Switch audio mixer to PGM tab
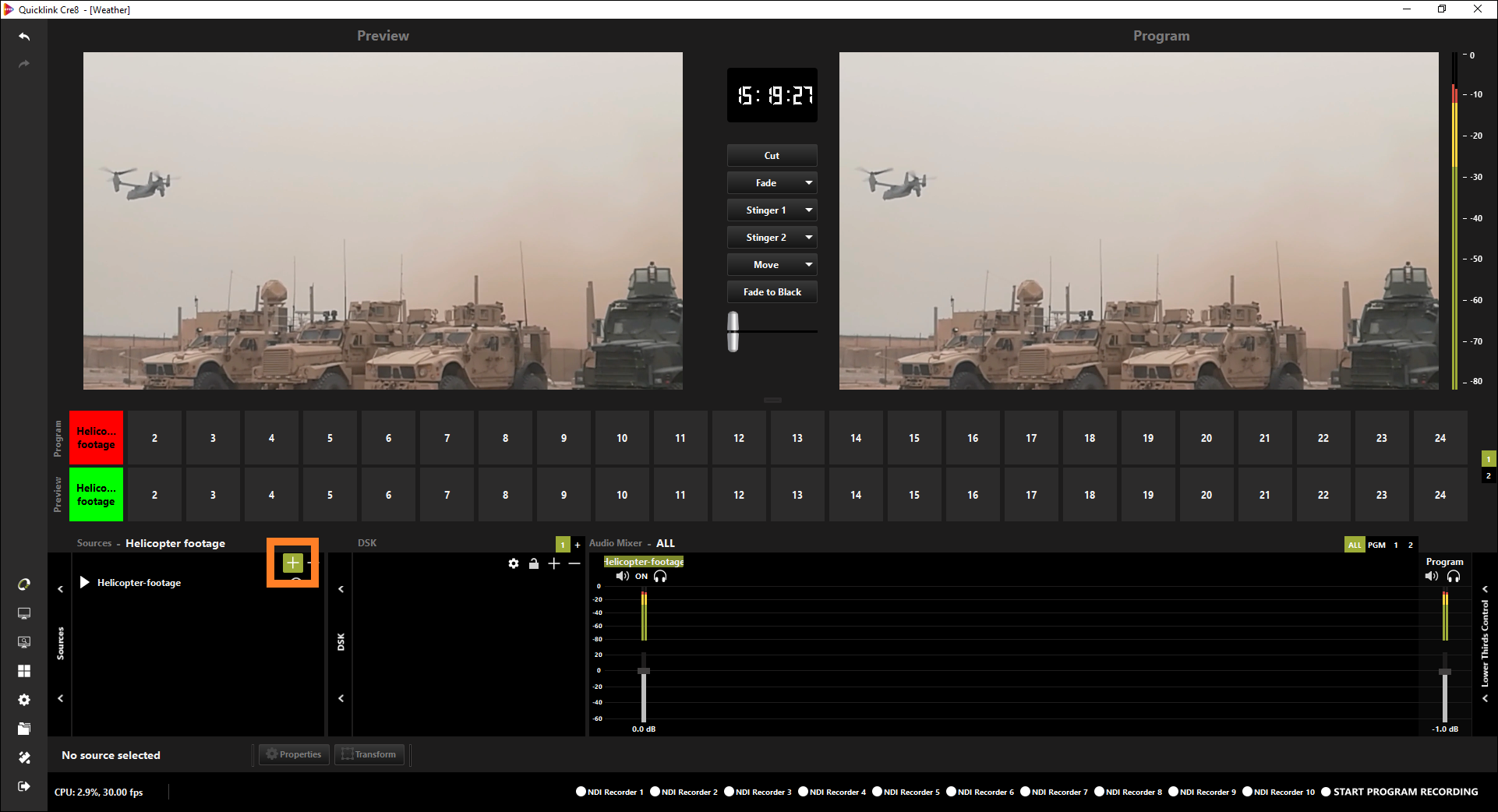 1376,545
